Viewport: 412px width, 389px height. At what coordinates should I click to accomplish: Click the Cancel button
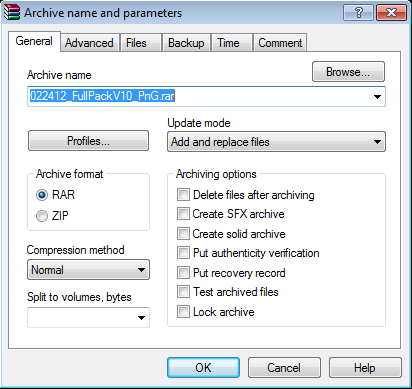(x=284, y=368)
